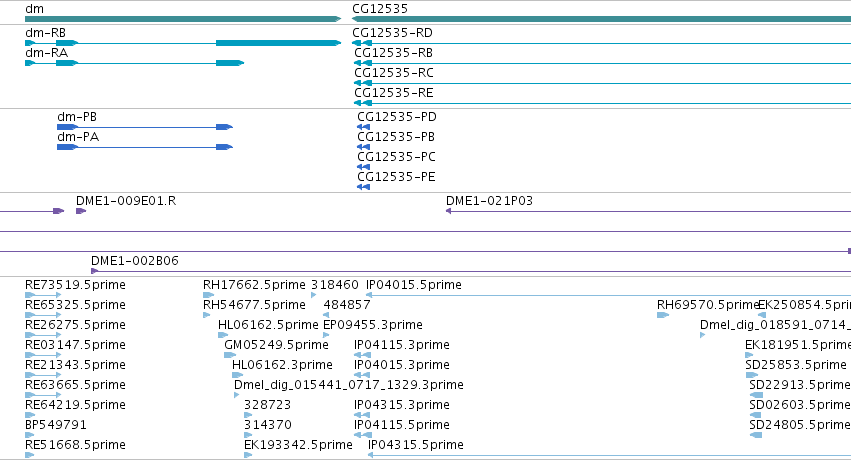Click the DME1-002B06 clone label

pyautogui.click(x=135, y=261)
